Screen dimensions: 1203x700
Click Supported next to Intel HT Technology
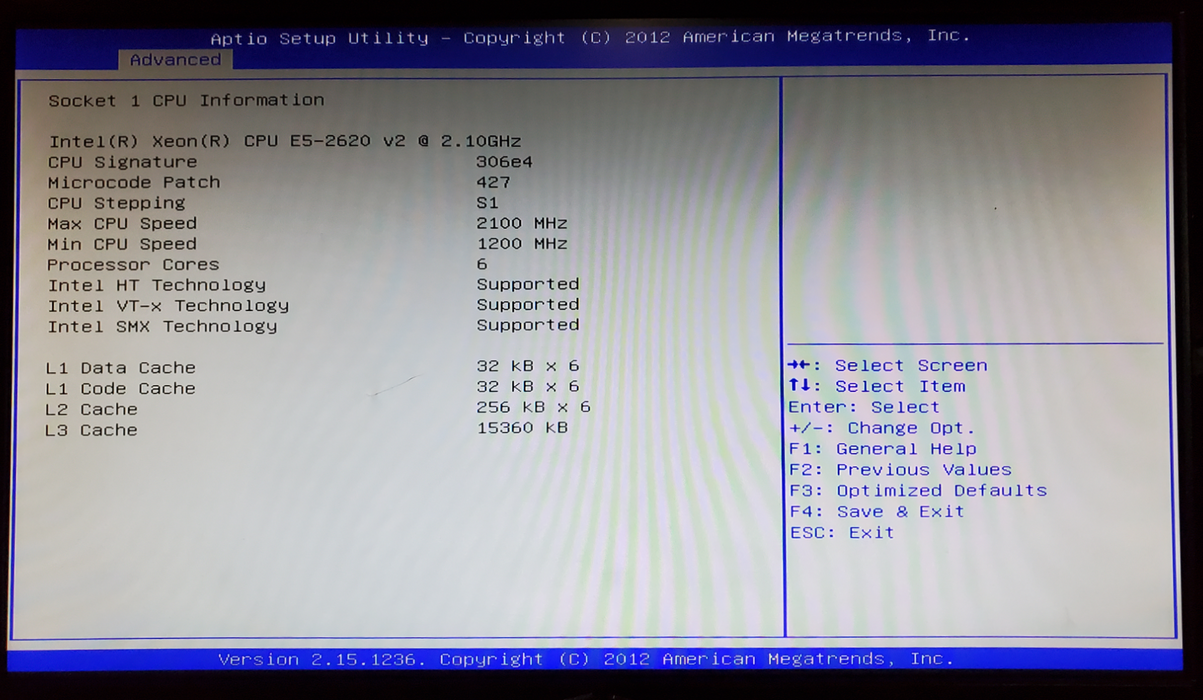point(528,284)
